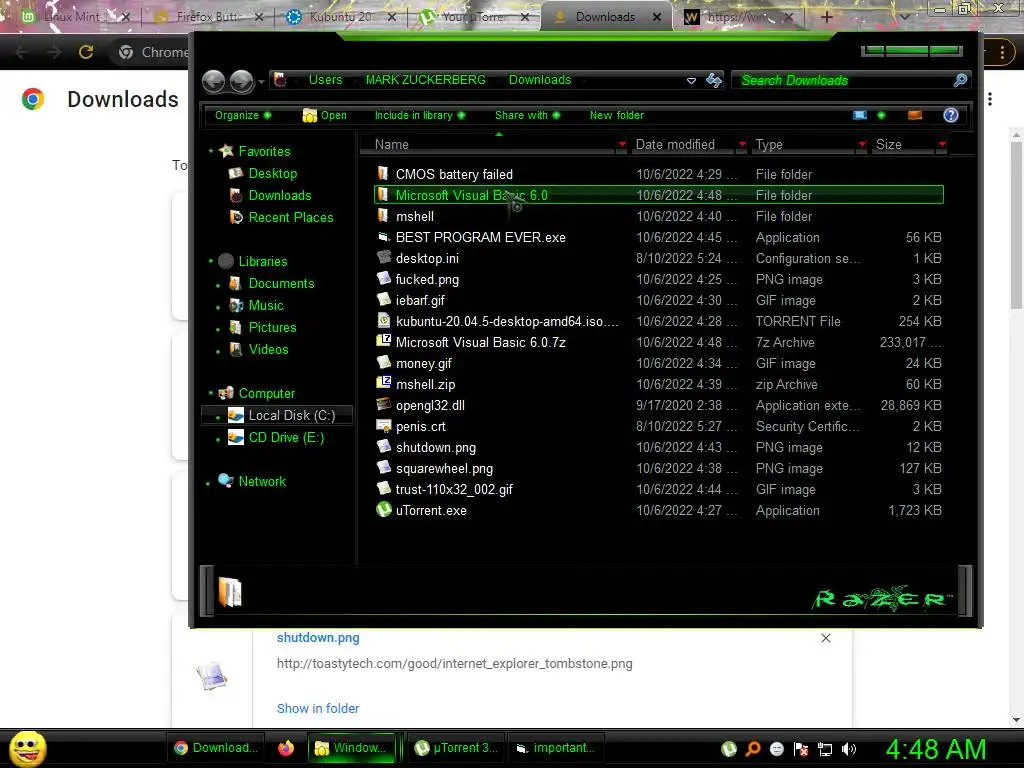
Task: Collapse the Libraries tree group
Action: (210, 261)
